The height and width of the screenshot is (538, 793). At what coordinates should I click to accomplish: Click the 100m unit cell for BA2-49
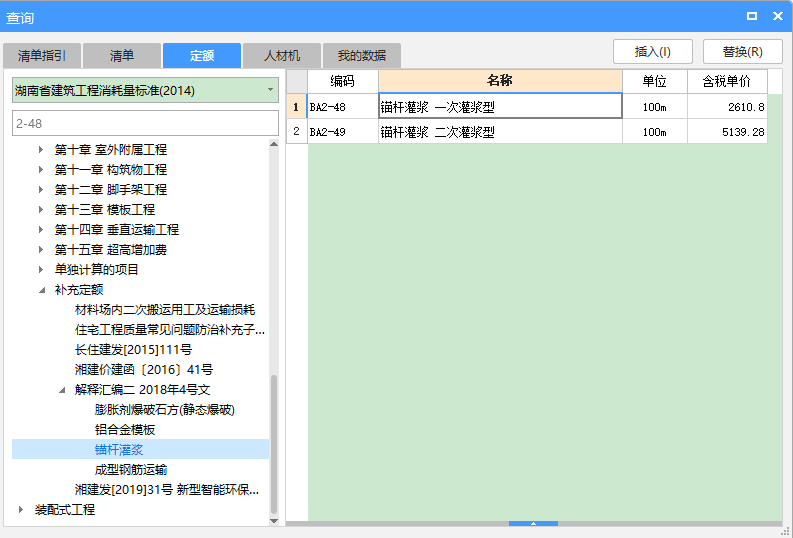(x=654, y=131)
